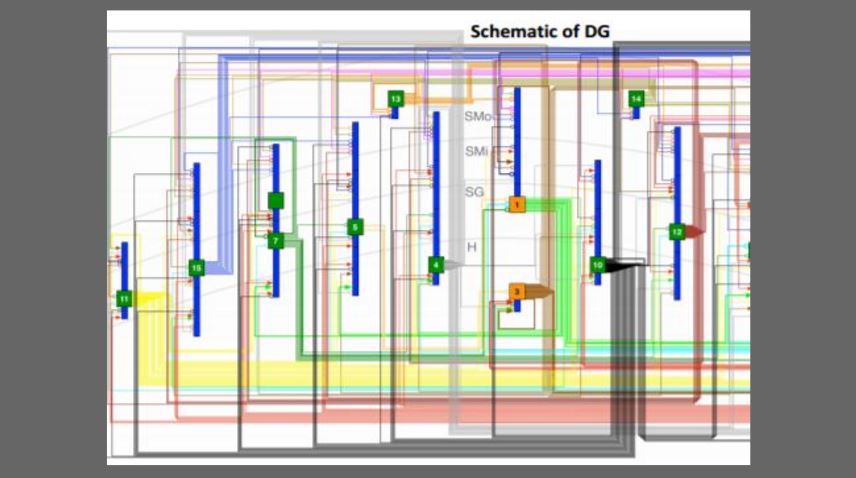Click green node 4
856x478 pixels.
pos(435,265)
